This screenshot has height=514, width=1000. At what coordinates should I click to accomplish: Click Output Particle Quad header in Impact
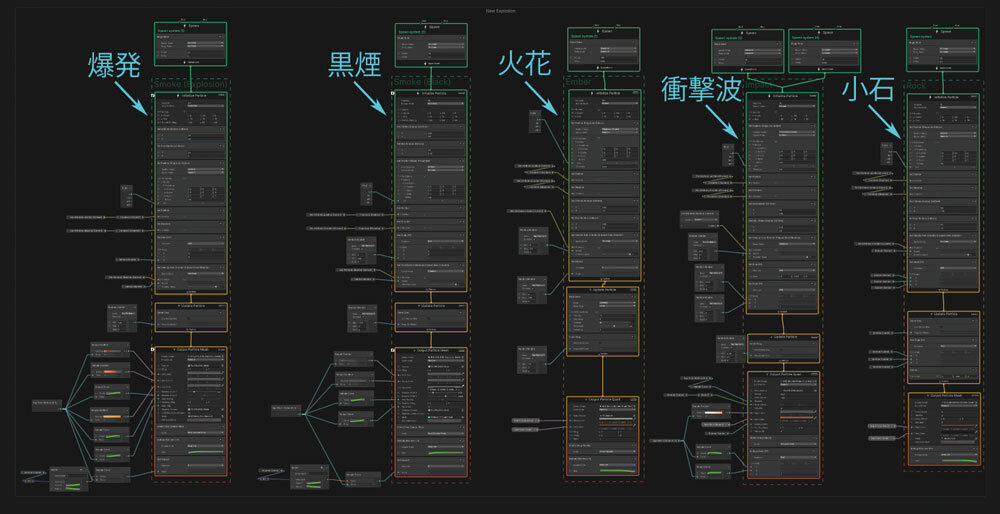point(782,374)
